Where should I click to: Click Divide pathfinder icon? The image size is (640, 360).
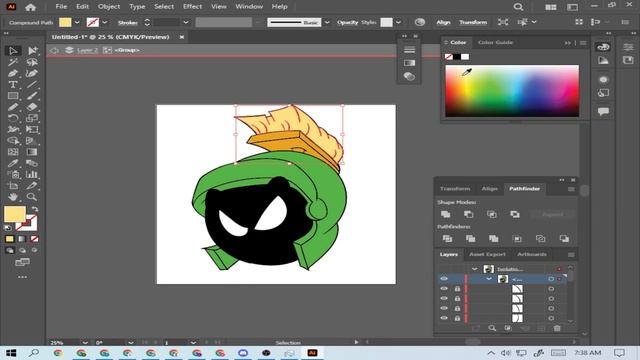[447, 239]
